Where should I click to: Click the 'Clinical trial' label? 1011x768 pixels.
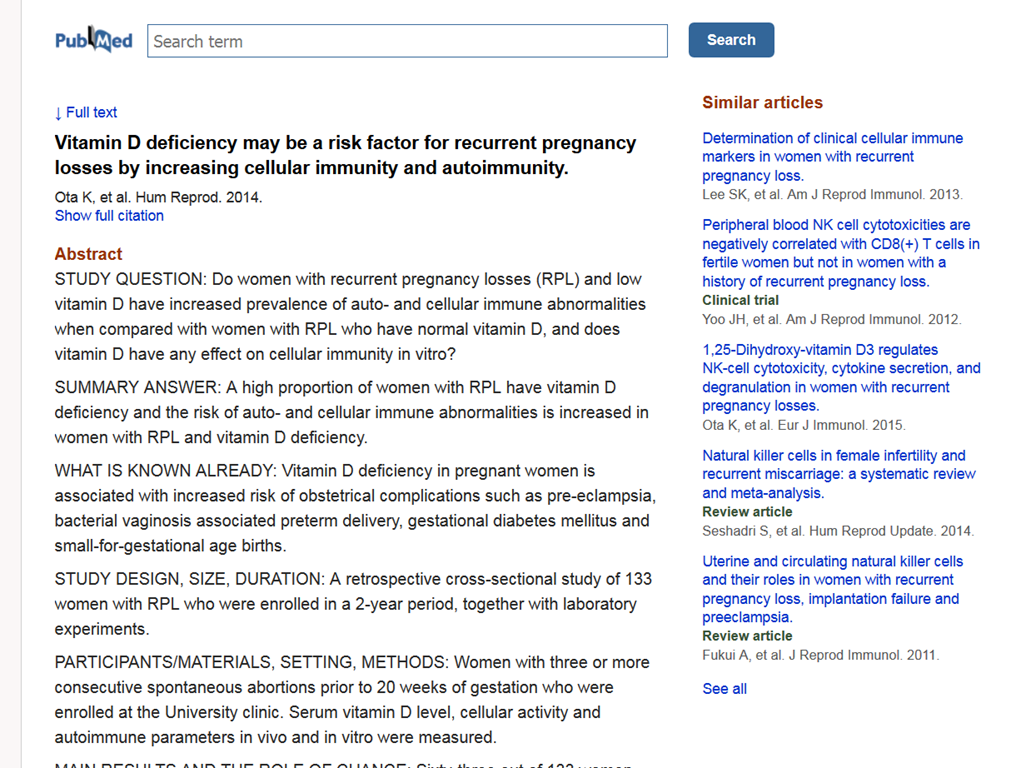(740, 300)
